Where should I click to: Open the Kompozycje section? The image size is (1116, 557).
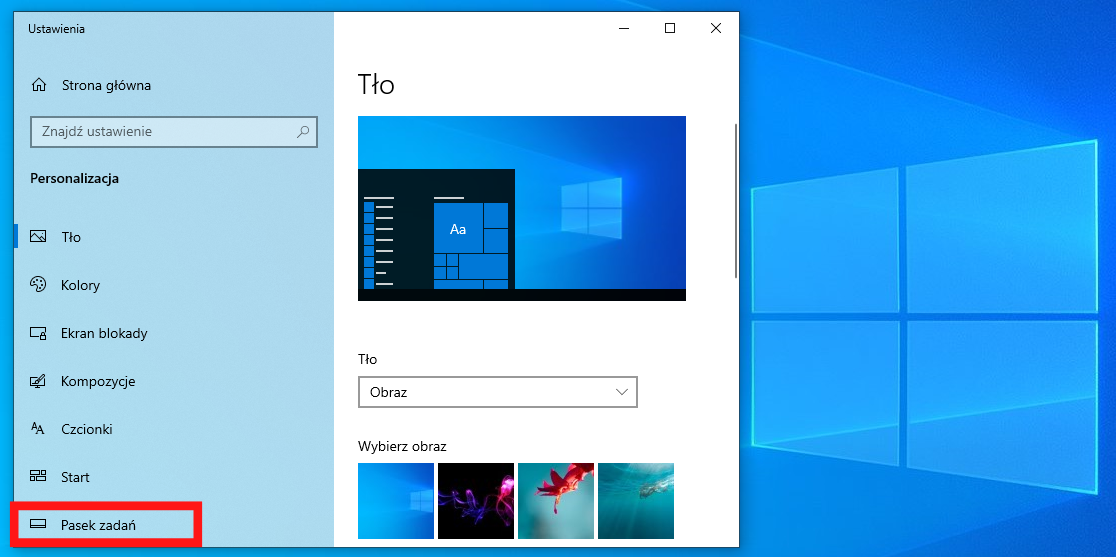(x=174, y=381)
